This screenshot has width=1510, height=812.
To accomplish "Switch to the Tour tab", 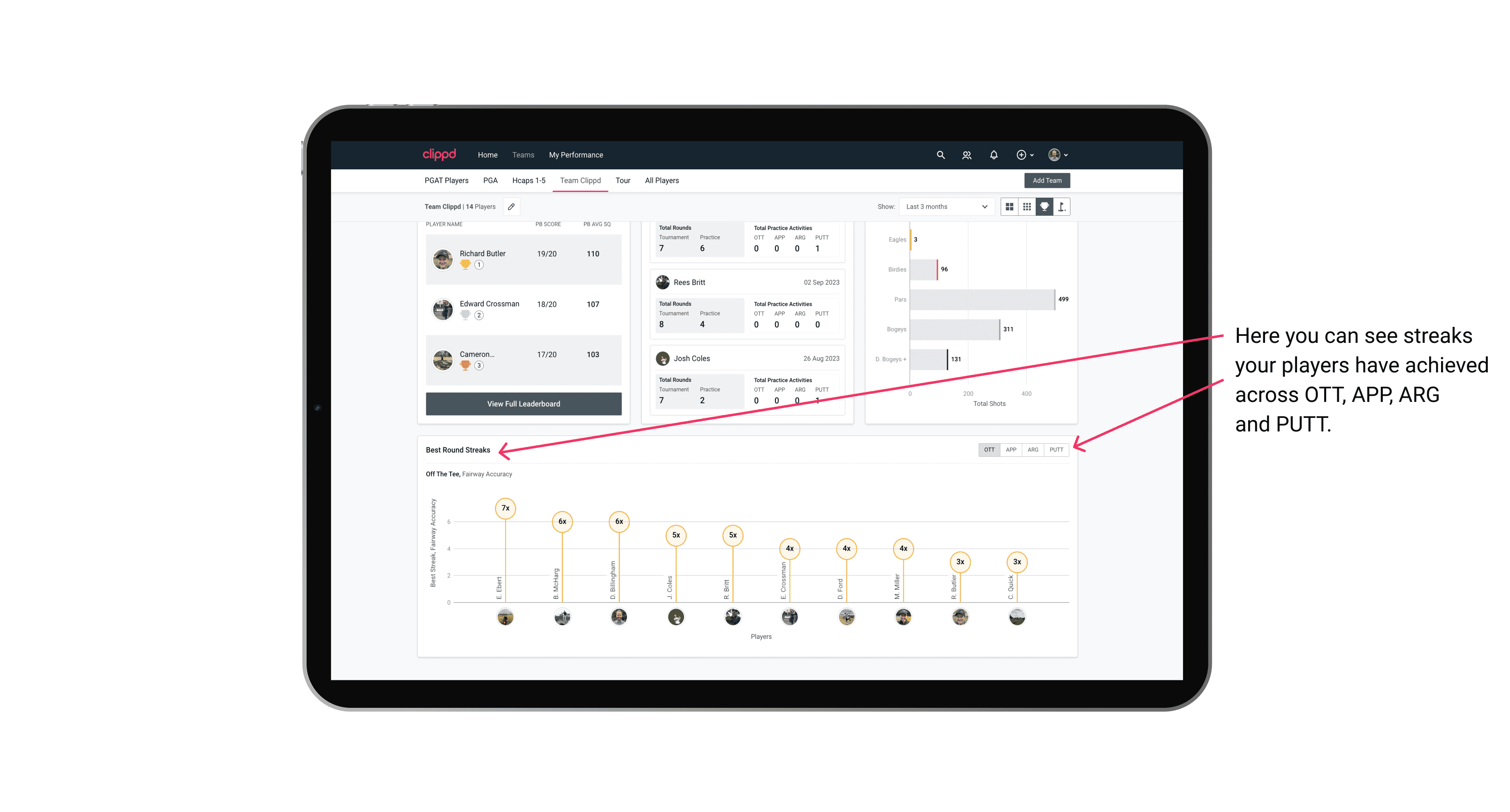I will [623, 180].
